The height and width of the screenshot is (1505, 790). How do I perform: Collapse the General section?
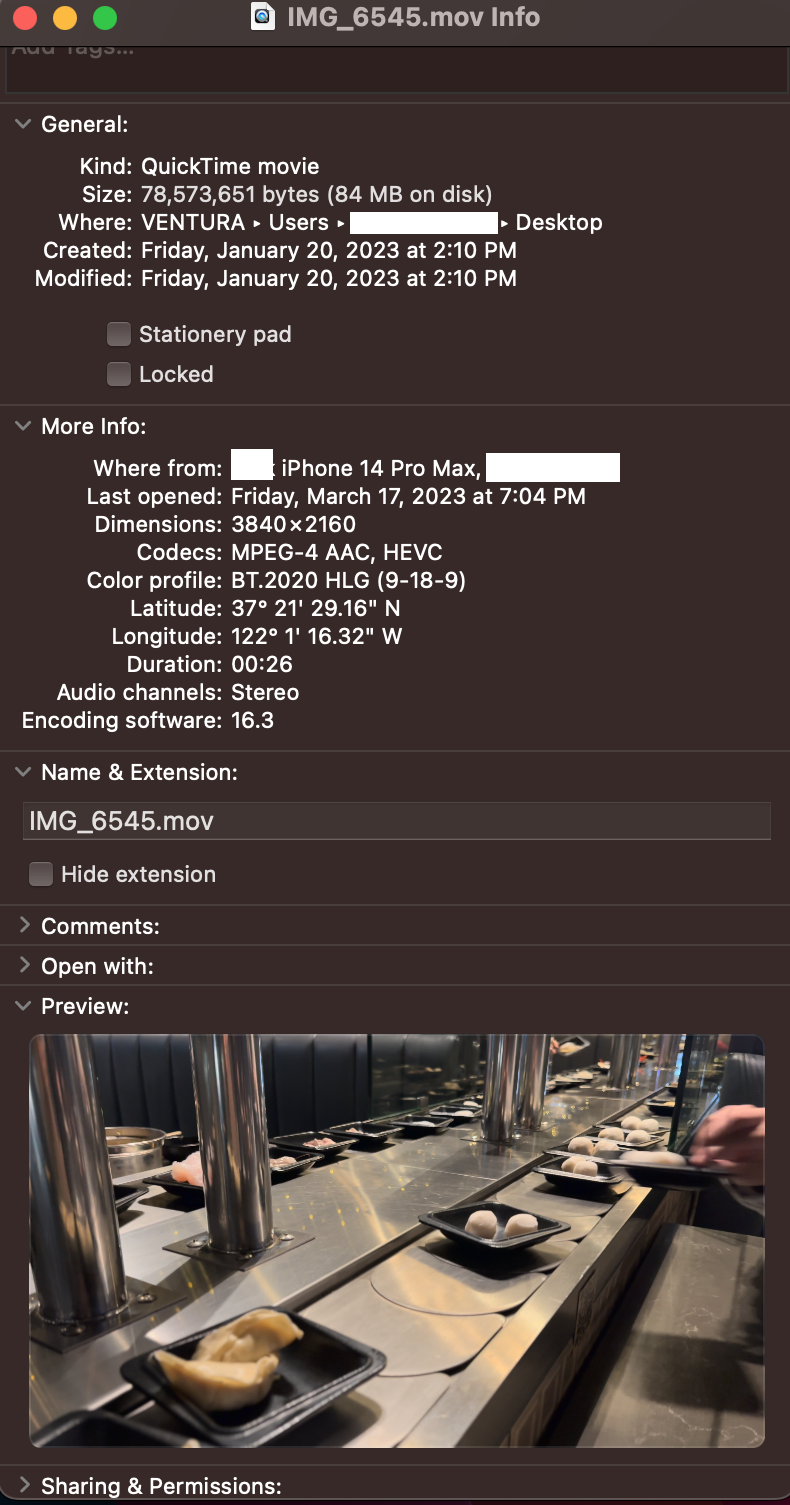pos(23,124)
